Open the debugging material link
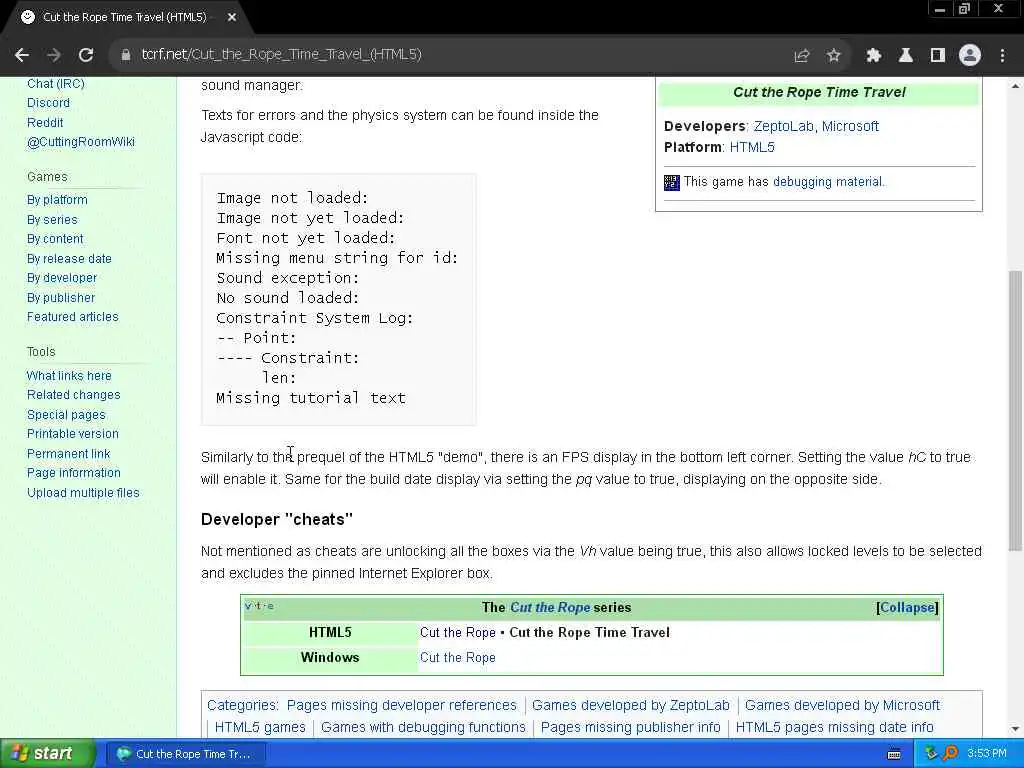Viewport: 1024px width, 768px height. [827, 182]
